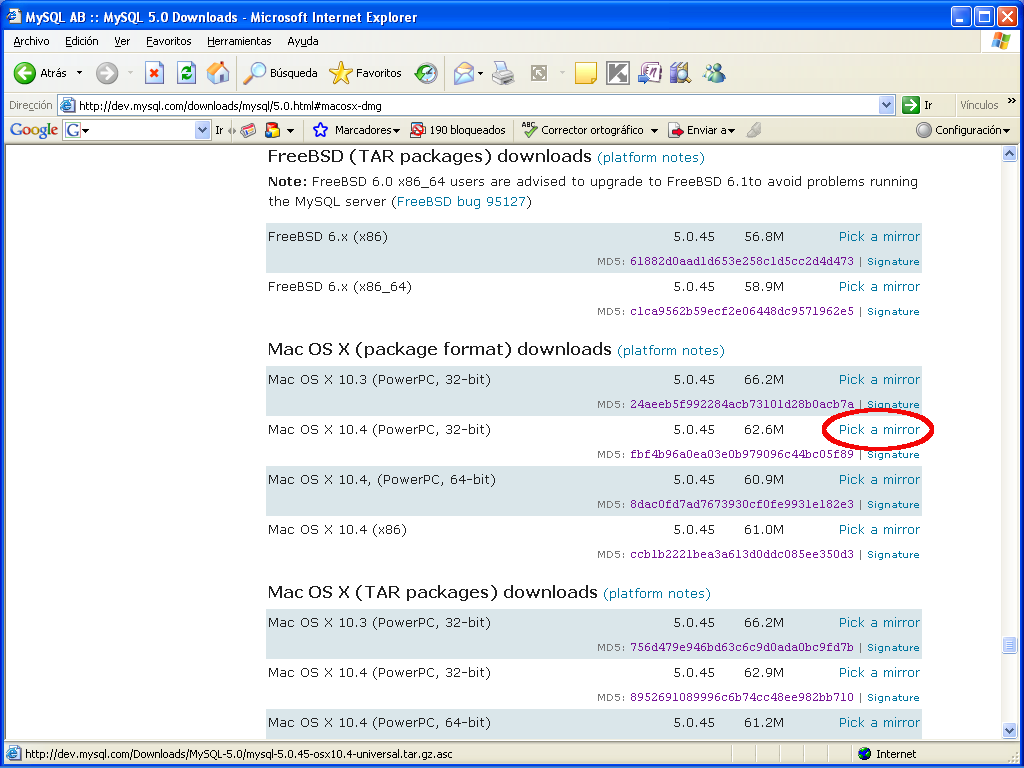Open platform notes beside FreeBSD TAR downloads
The height and width of the screenshot is (768, 1024).
[x=651, y=158]
